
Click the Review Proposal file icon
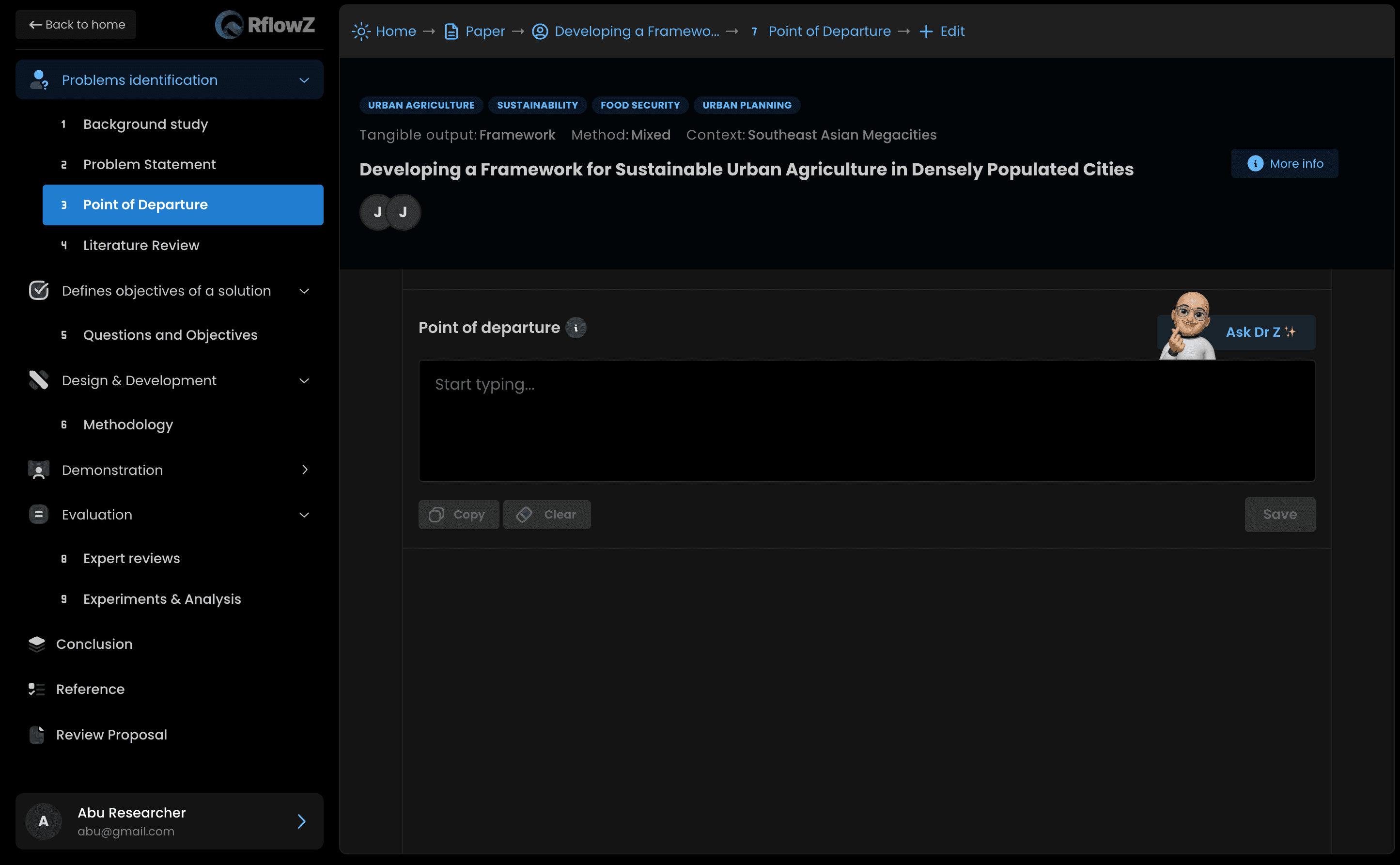click(37, 735)
